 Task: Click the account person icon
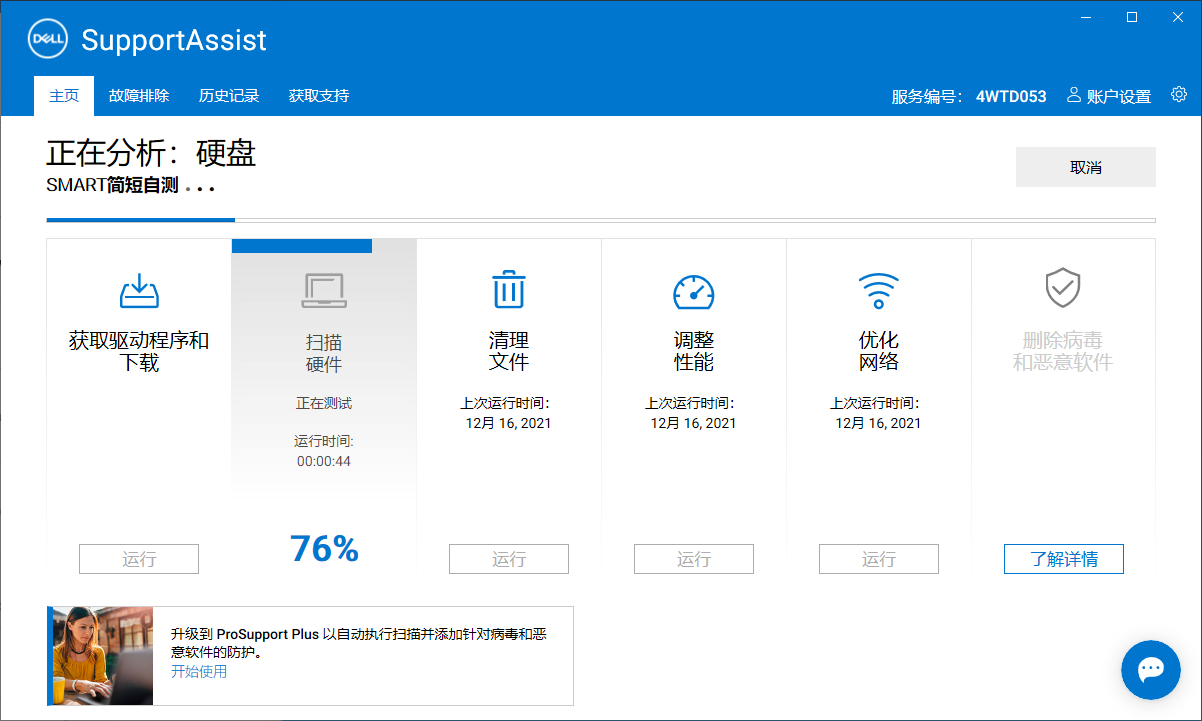coord(1074,95)
